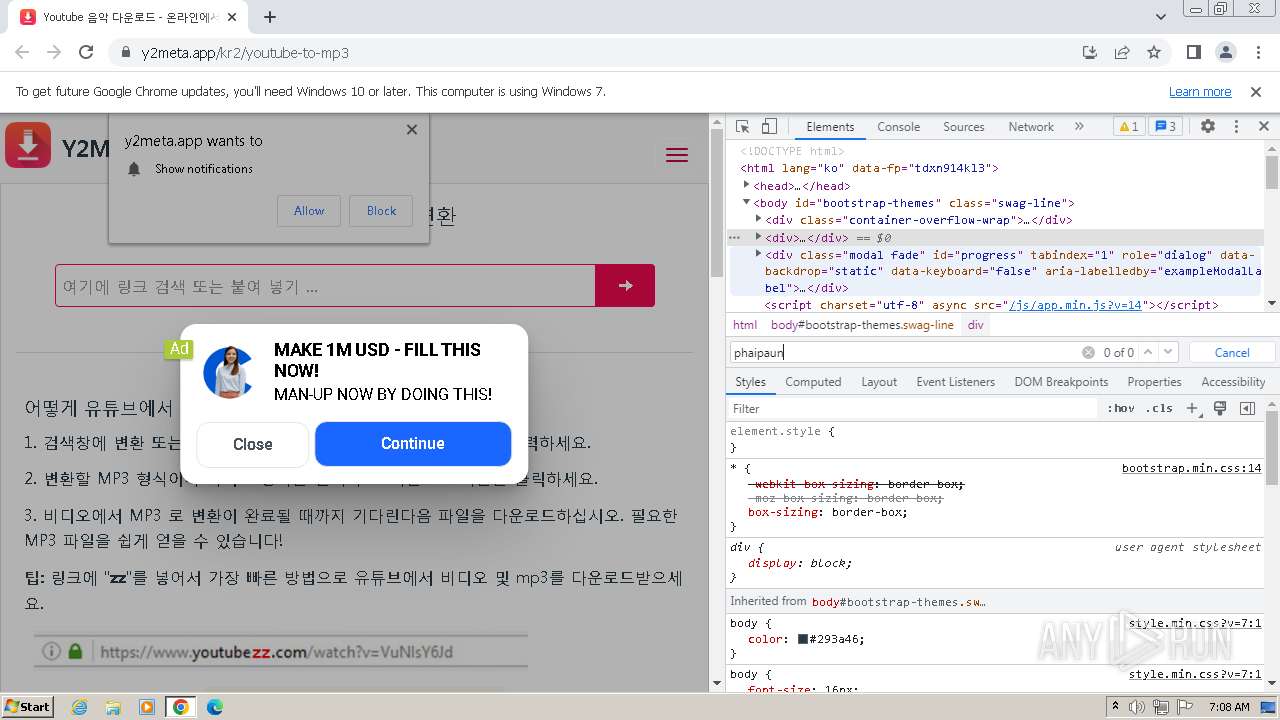Viewport: 1280px width, 720px height.
Task: Open the /js/app.min.js?v=14 script link
Action: click(x=1075, y=305)
